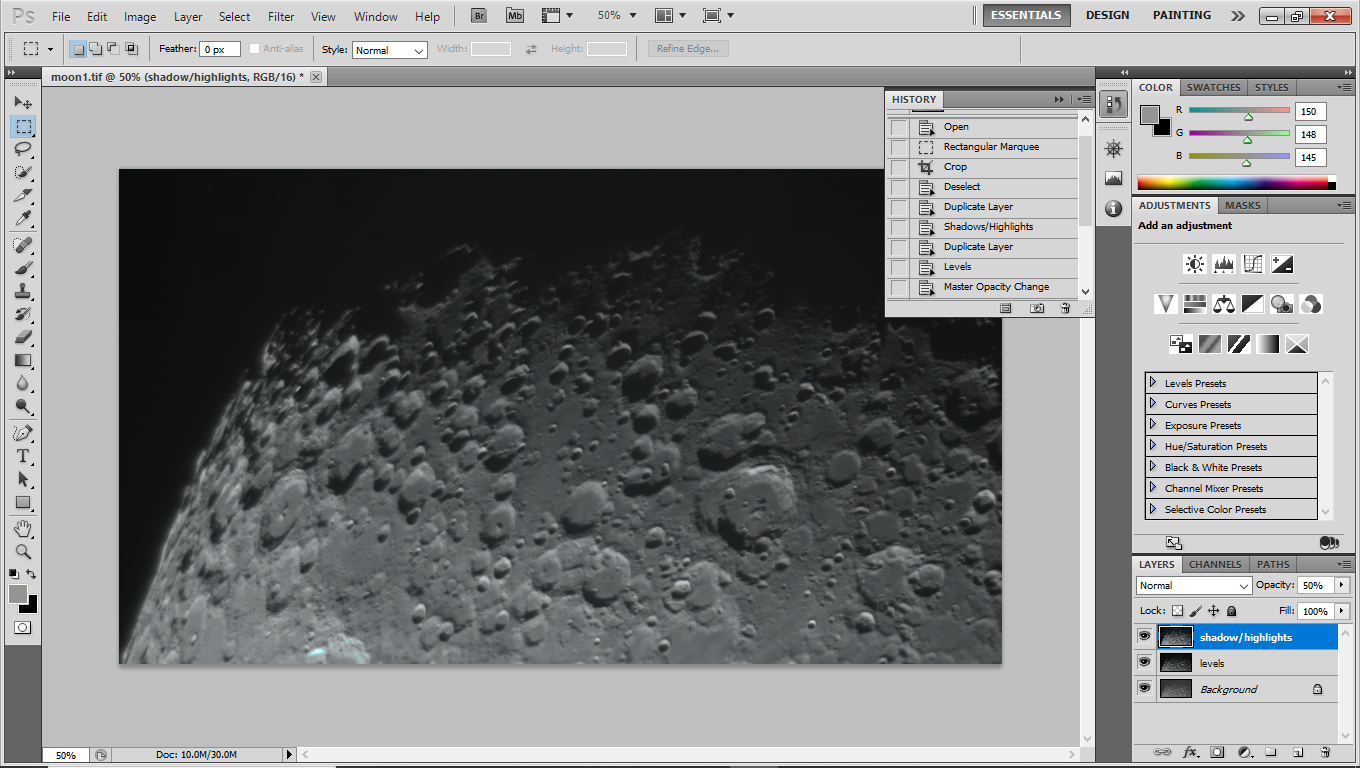The width and height of the screenshot is (1360, 768).
Task: Select the Pen tool
Action: (23, 433)
